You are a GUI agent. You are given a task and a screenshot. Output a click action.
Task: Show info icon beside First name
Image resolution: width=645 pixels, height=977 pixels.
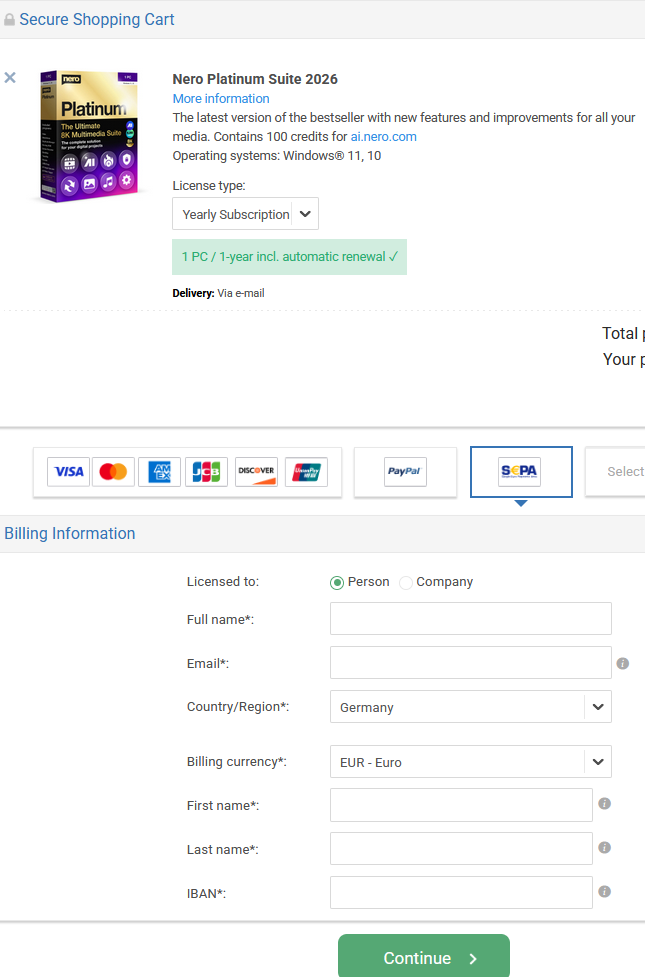[604, 804]
